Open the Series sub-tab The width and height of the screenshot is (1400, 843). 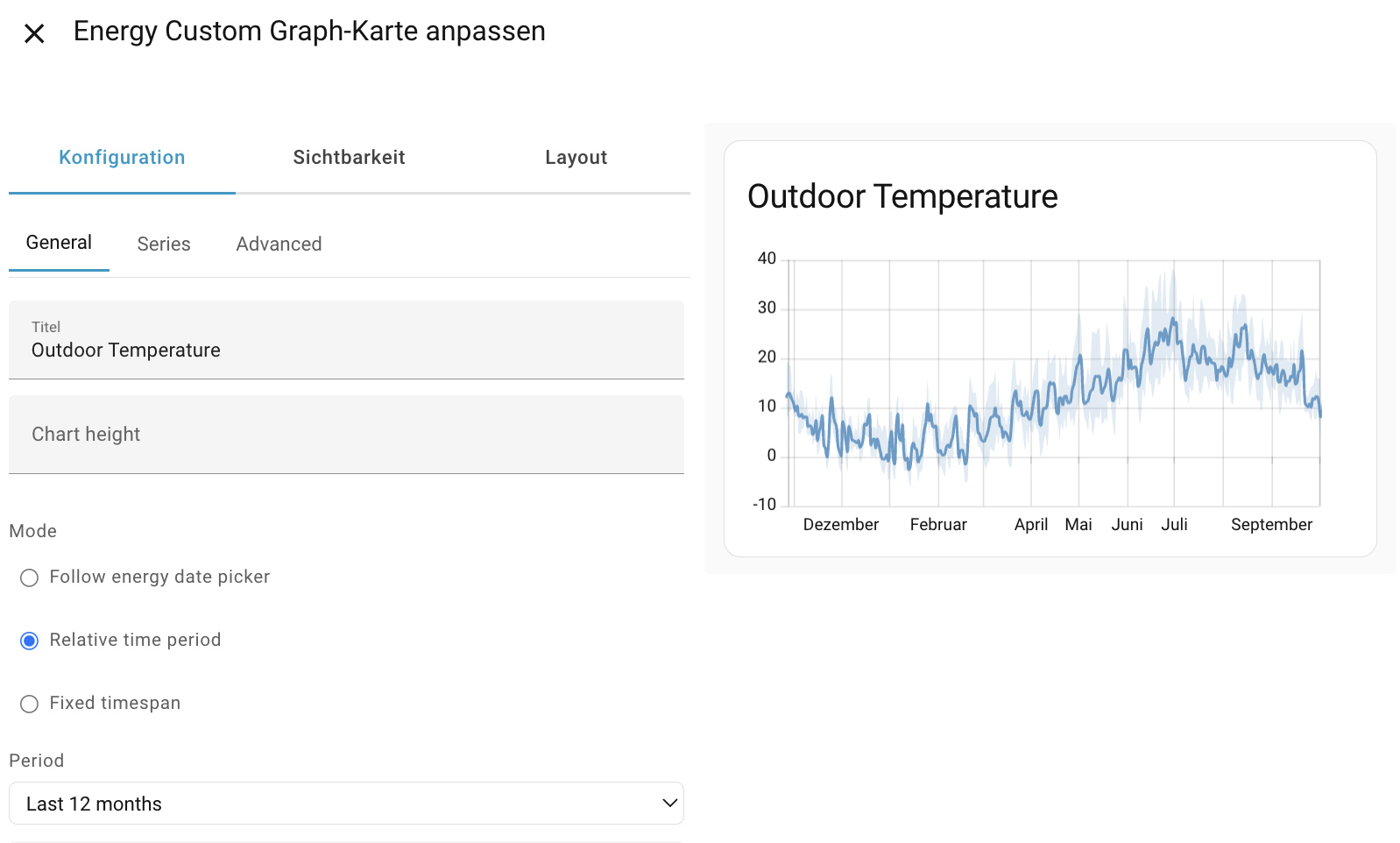pyautogui.click(x=164, y=244)
